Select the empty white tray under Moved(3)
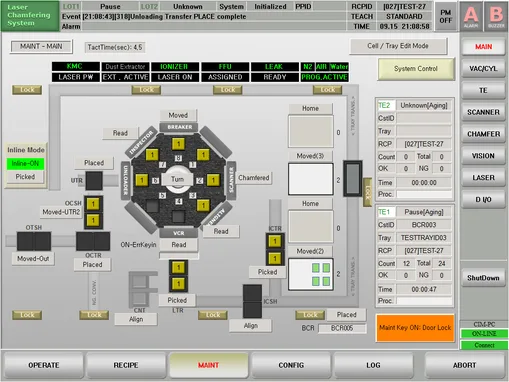 coord(311,179)
